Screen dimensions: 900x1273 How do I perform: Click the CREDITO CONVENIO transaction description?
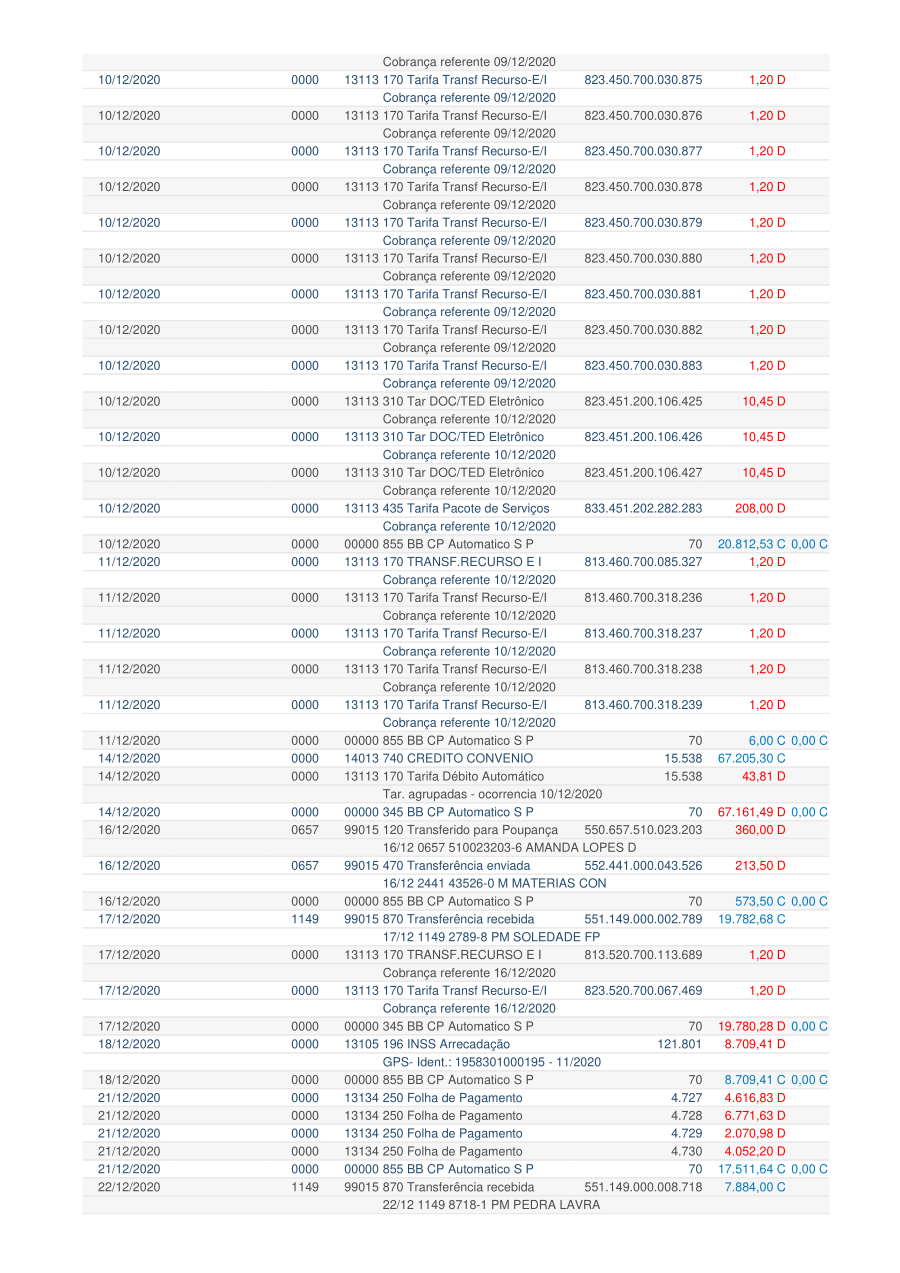tap(438, 758)
